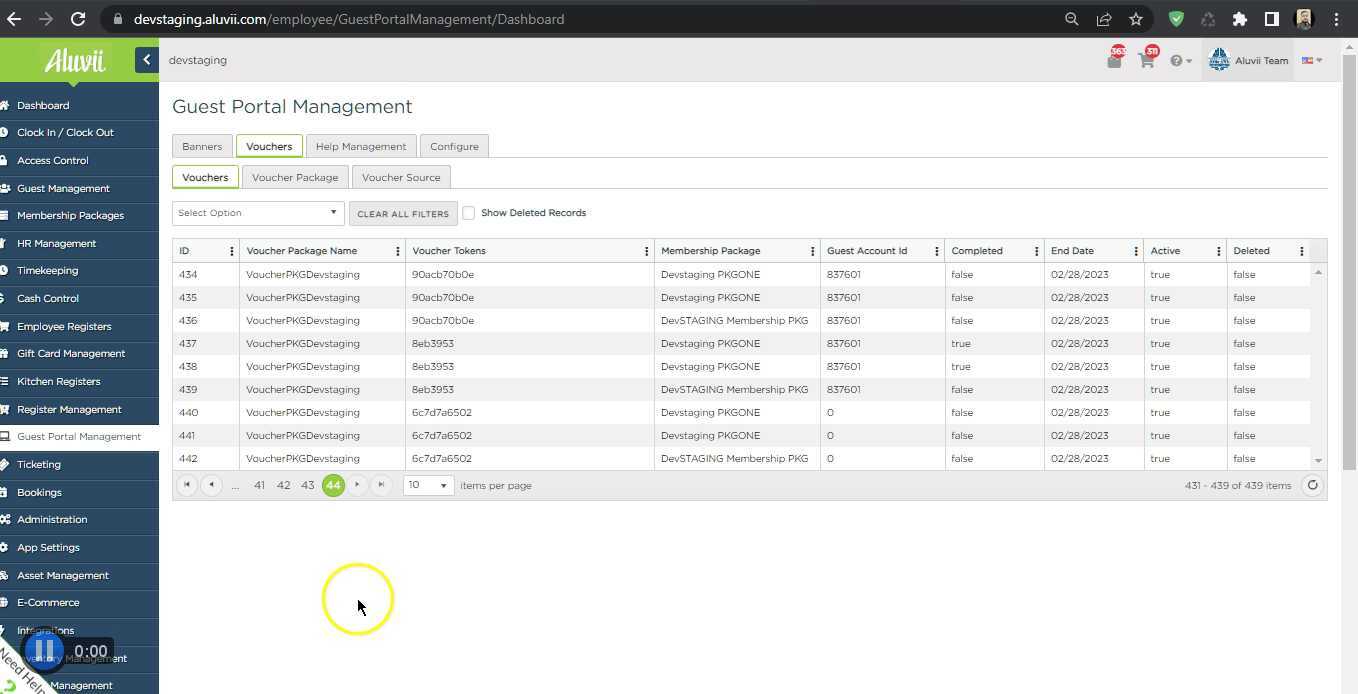Open the language flag dropdown
Image resolution: width=1358 pixels, height=694 pixels.
click(x=1311, y=61)
